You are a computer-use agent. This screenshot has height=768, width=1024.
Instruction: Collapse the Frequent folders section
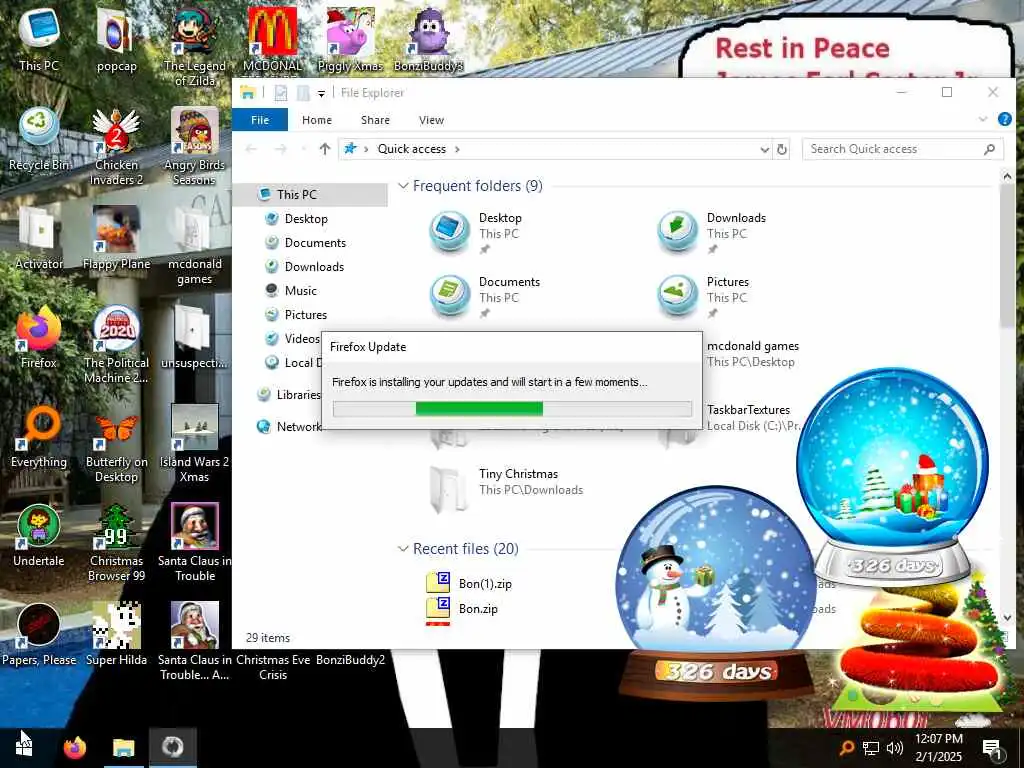tap(403, 186)
